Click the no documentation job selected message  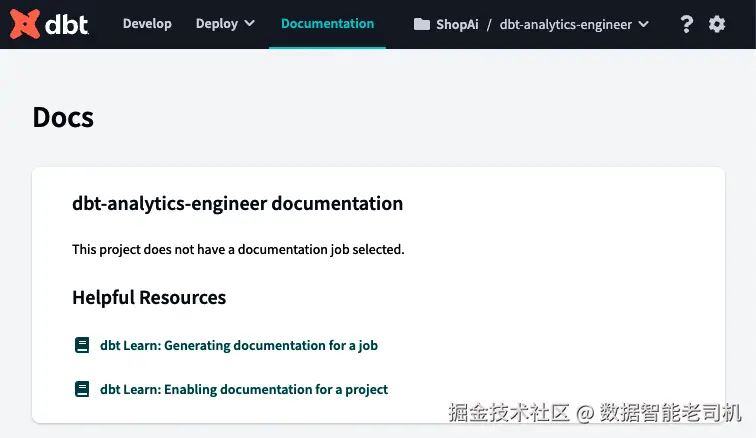click(x=238, y=249)
